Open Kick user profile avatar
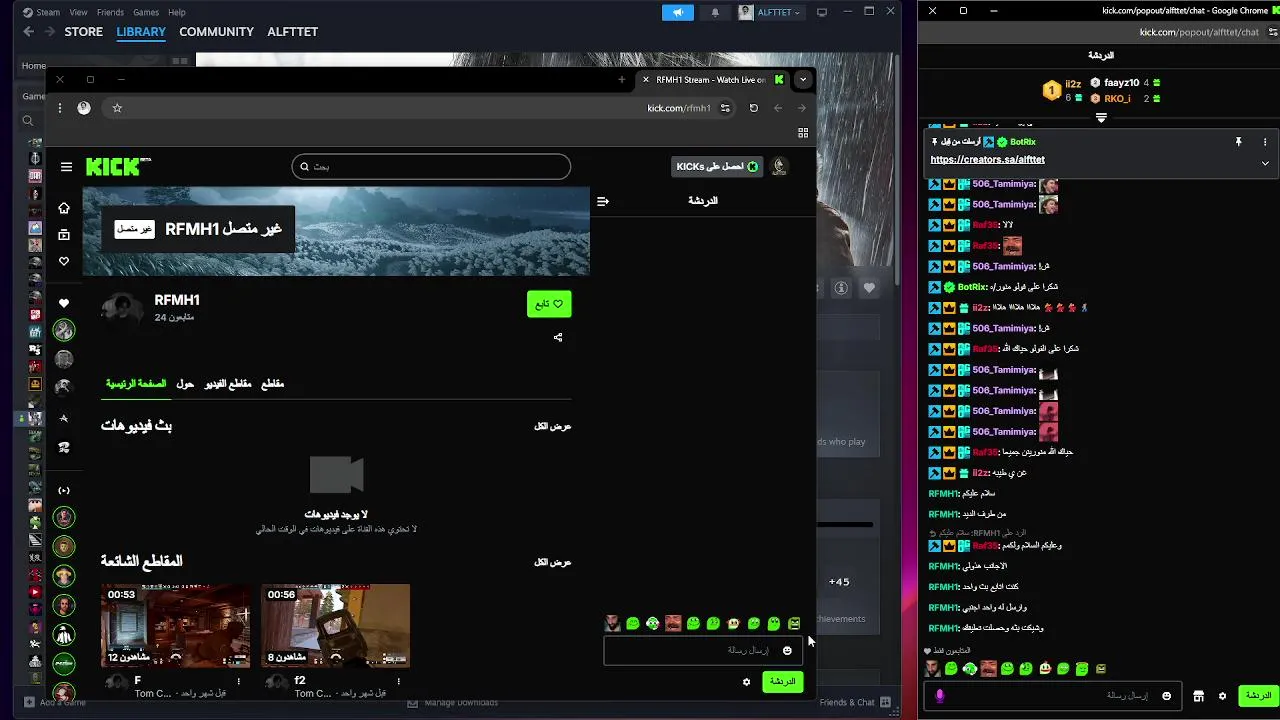 coord(780,167)
